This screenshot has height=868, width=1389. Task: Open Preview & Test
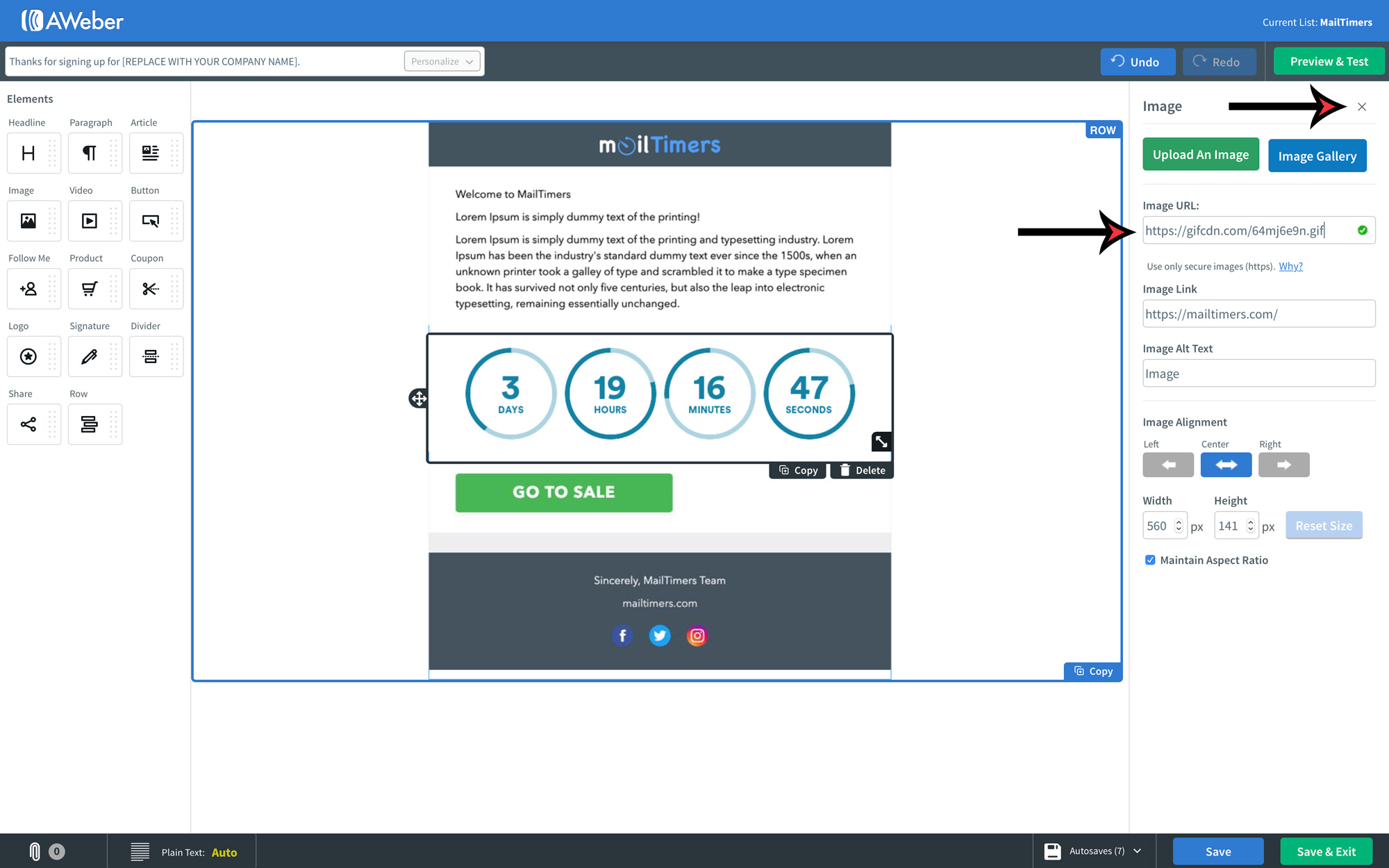[x=1329, y=61]
